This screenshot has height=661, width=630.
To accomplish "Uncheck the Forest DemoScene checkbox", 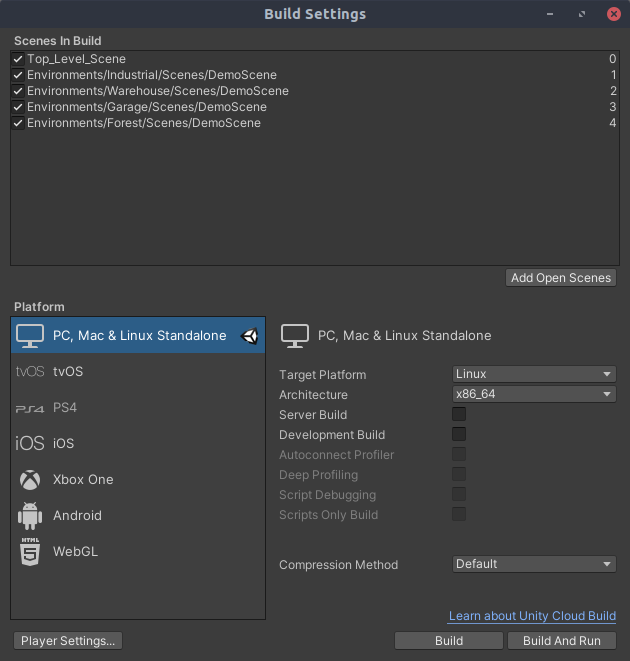I will click(18, 123).
